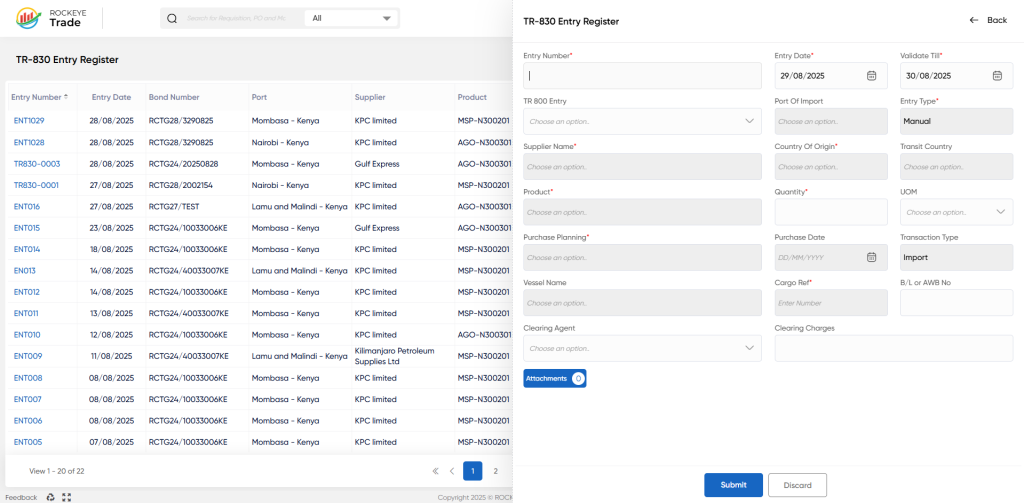
Task: Open the Vessel Name dropdown
Action: click(642, 303)
